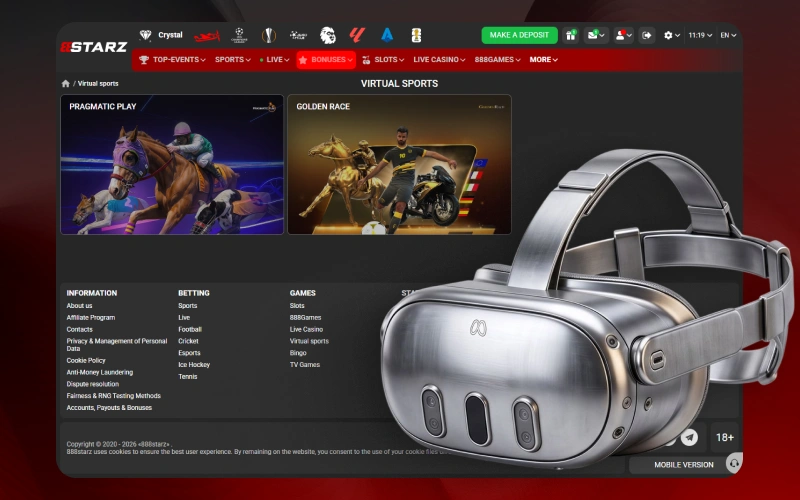
Task: Open the Pragmatic Play virtual sports card
Action: tap(172, 164)
